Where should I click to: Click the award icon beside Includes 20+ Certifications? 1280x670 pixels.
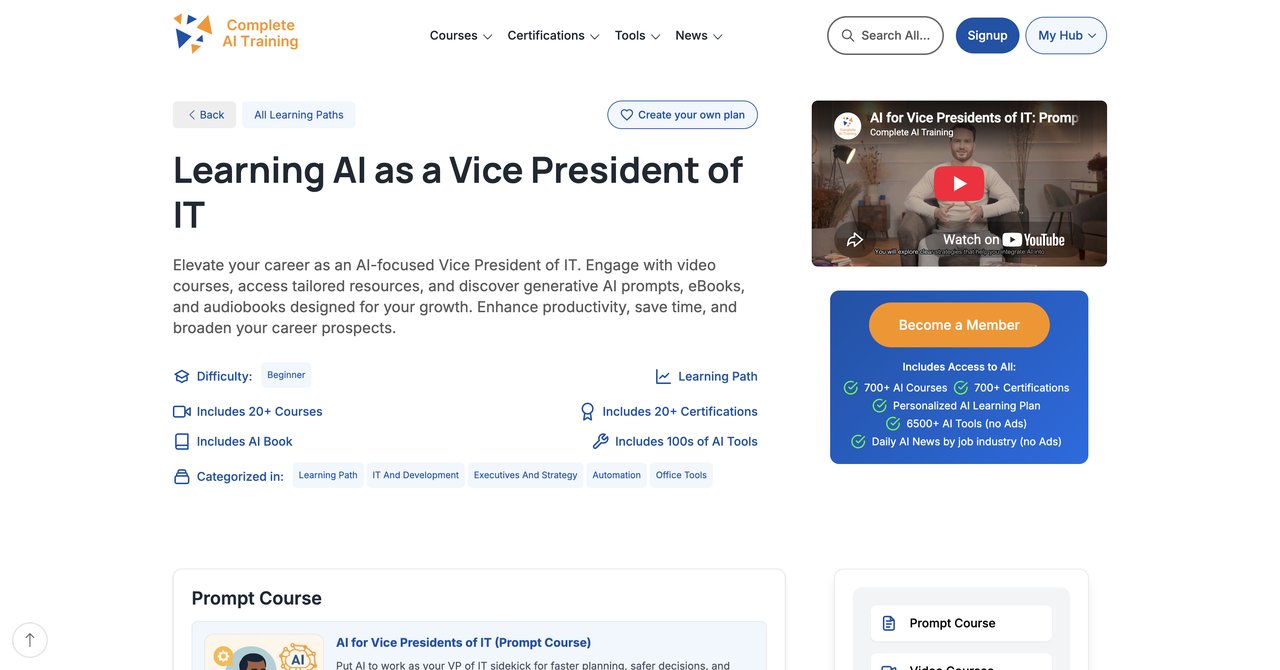(588, 411)
